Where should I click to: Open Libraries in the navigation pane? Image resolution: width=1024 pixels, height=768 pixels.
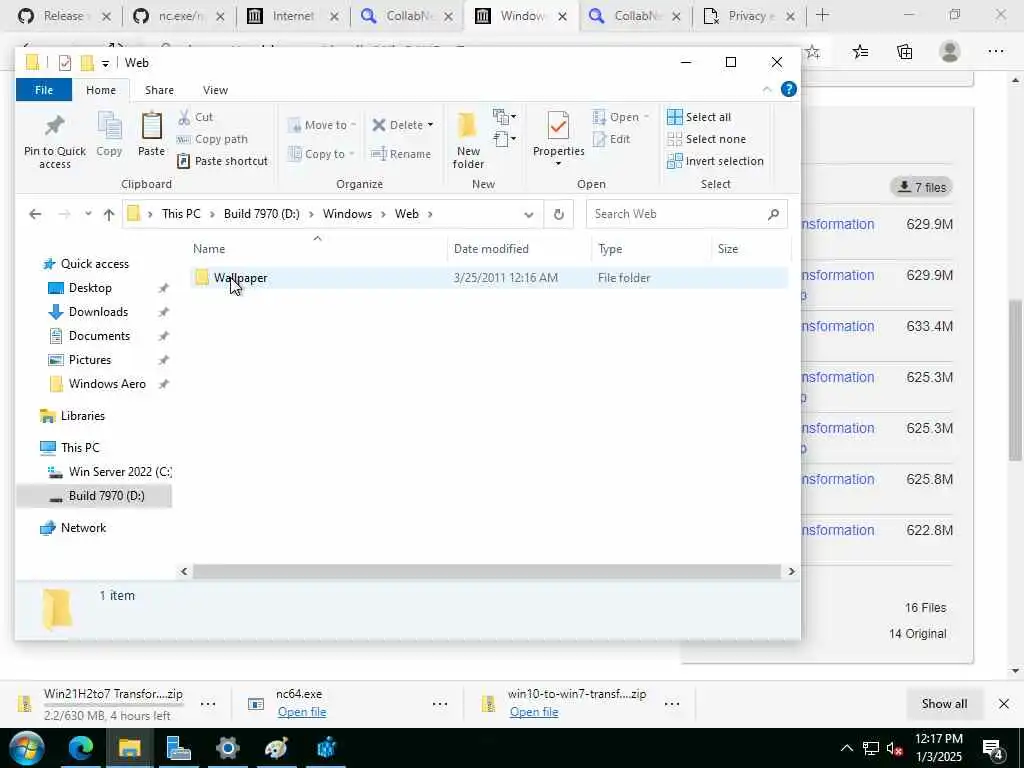coord(72,416)
